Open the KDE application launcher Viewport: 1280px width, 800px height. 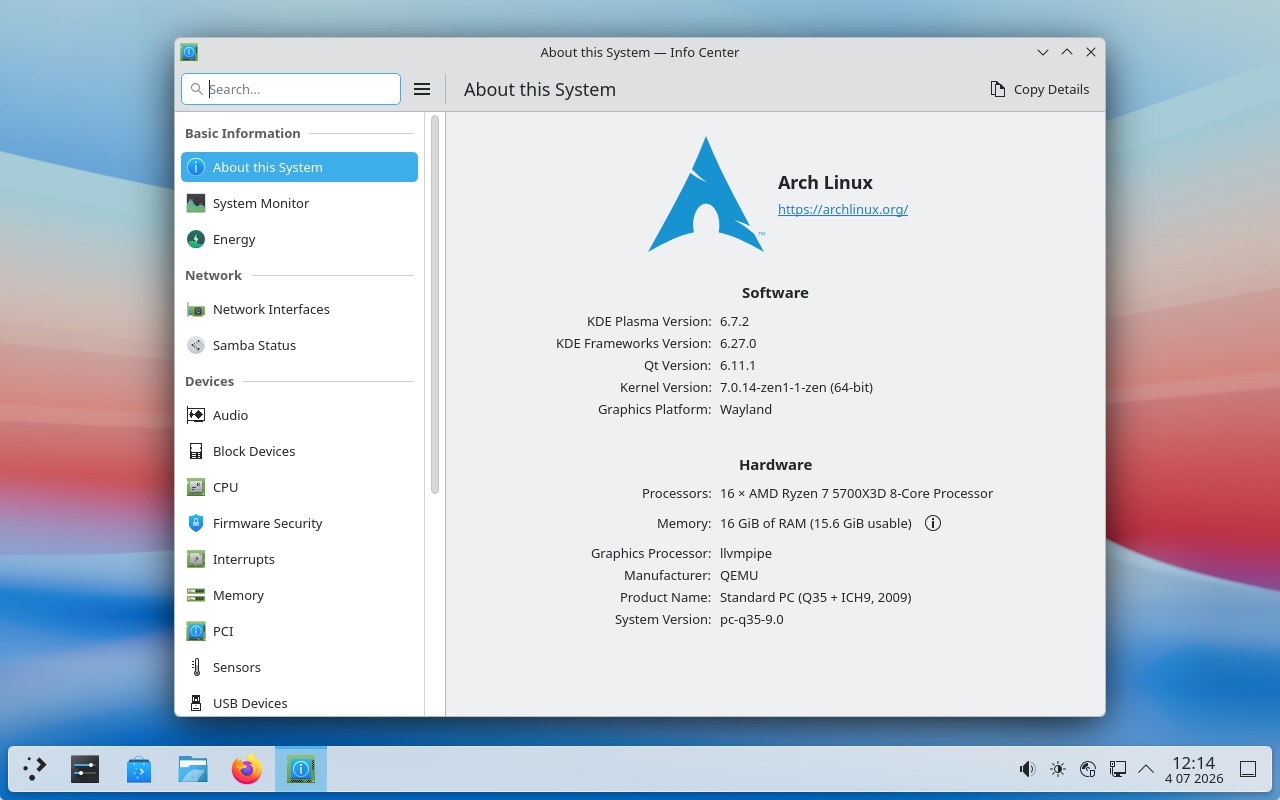coord(35,769)
